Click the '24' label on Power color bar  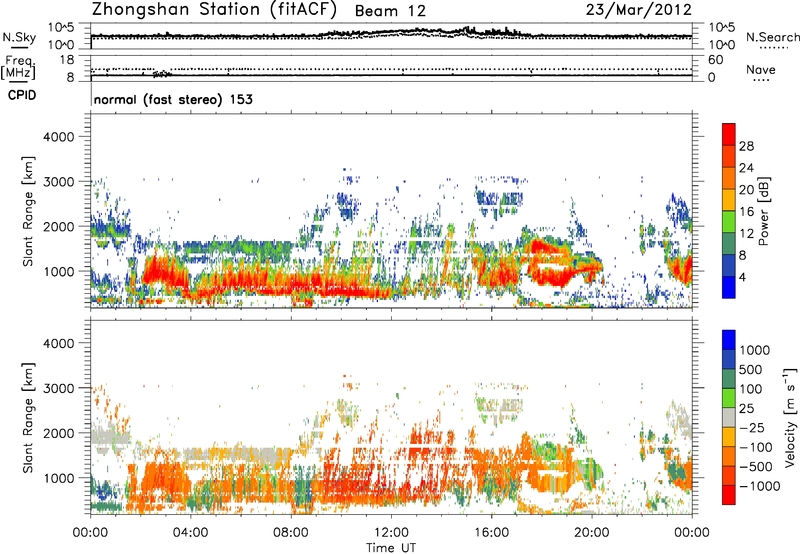[x=746, y=168]
